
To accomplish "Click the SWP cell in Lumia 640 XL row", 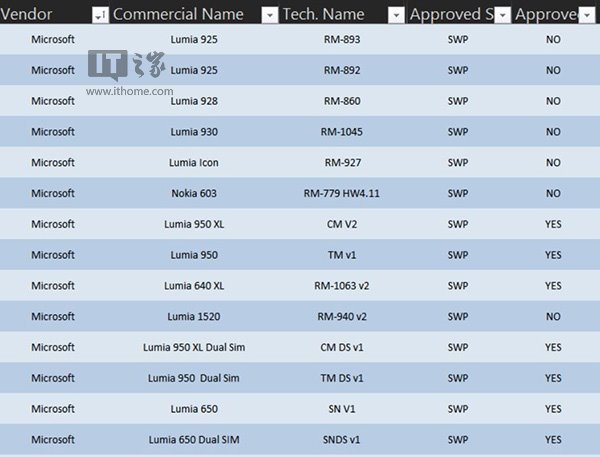I will pos(458,286).
